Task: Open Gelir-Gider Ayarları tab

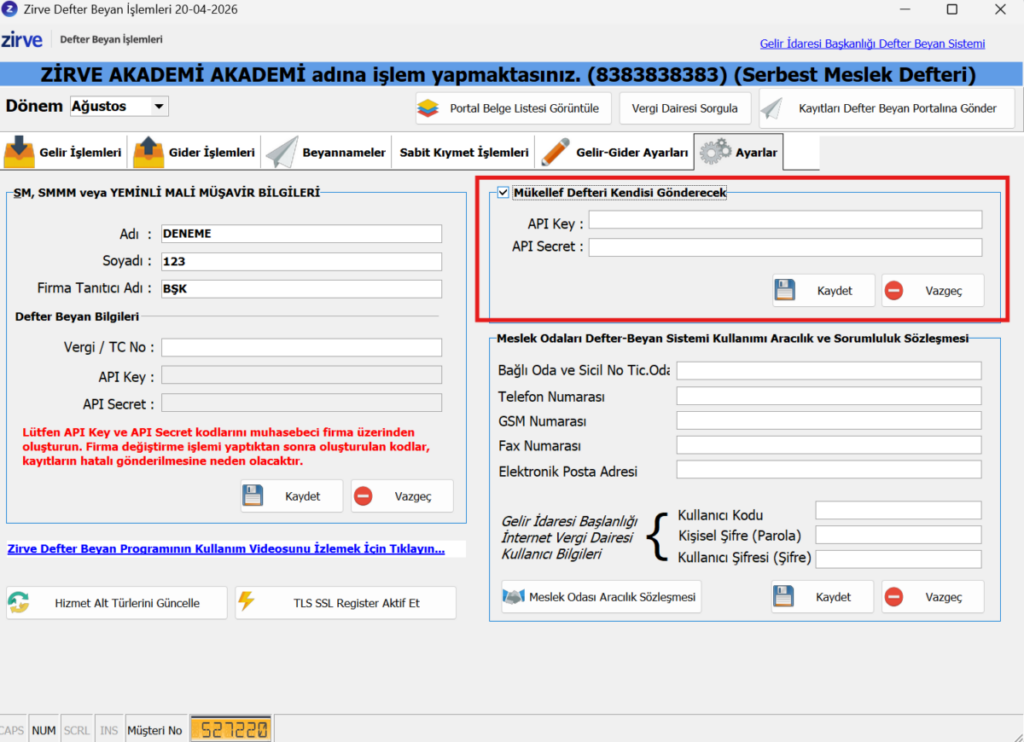Action: 615,152
